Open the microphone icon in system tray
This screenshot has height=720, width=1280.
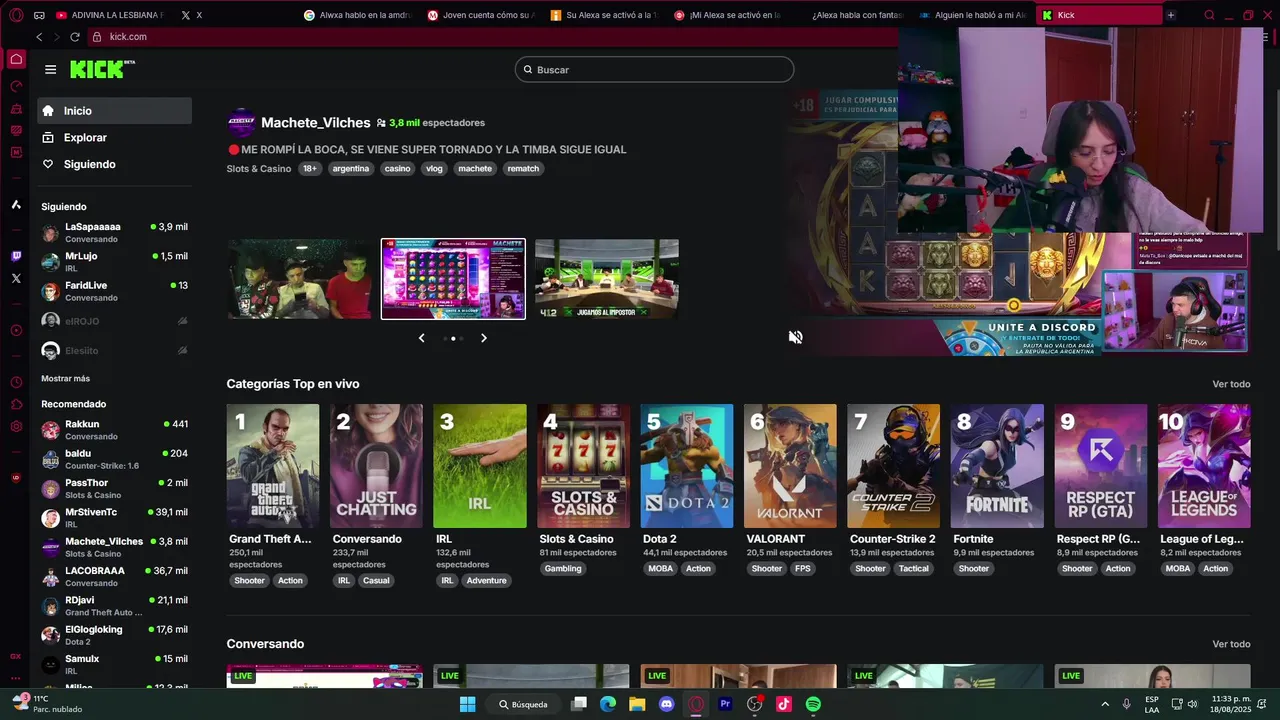[x=1126, y=704]
